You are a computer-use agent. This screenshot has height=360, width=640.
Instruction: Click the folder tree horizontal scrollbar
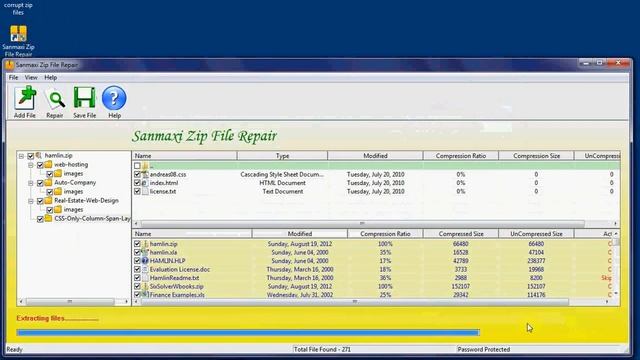(69, 302)
